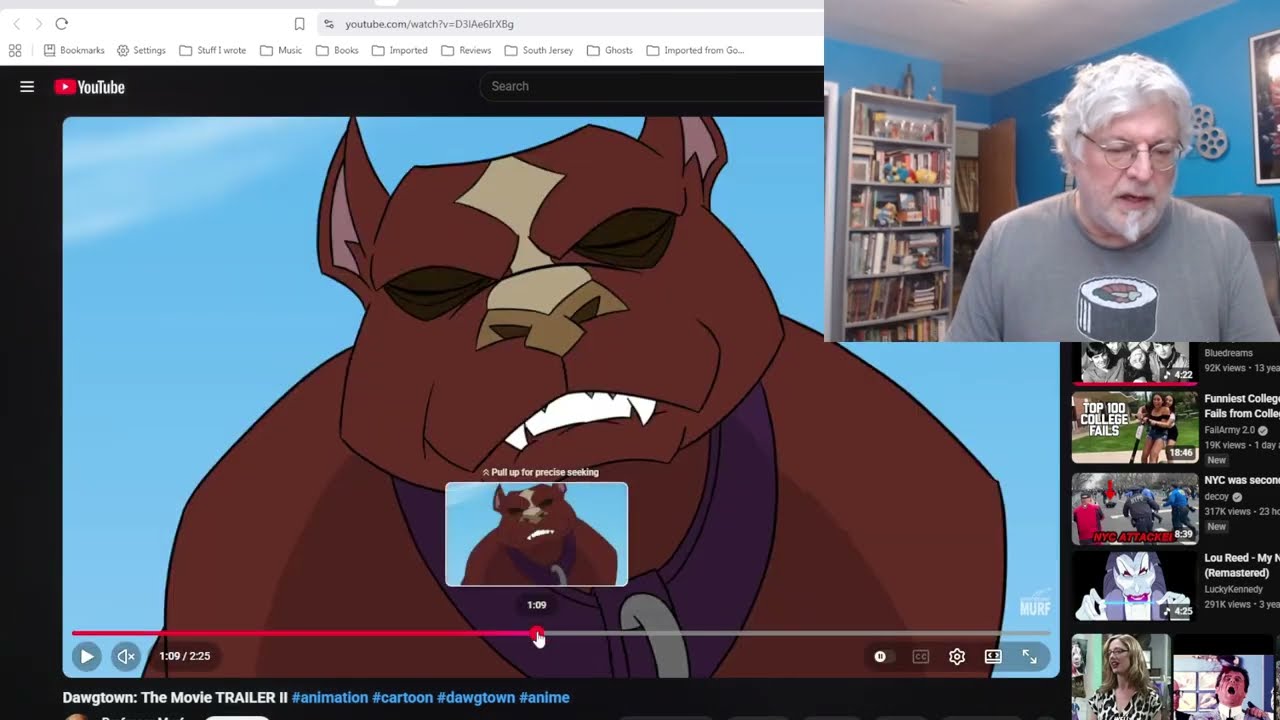Enter fullscreen mode

point(1029,657)
